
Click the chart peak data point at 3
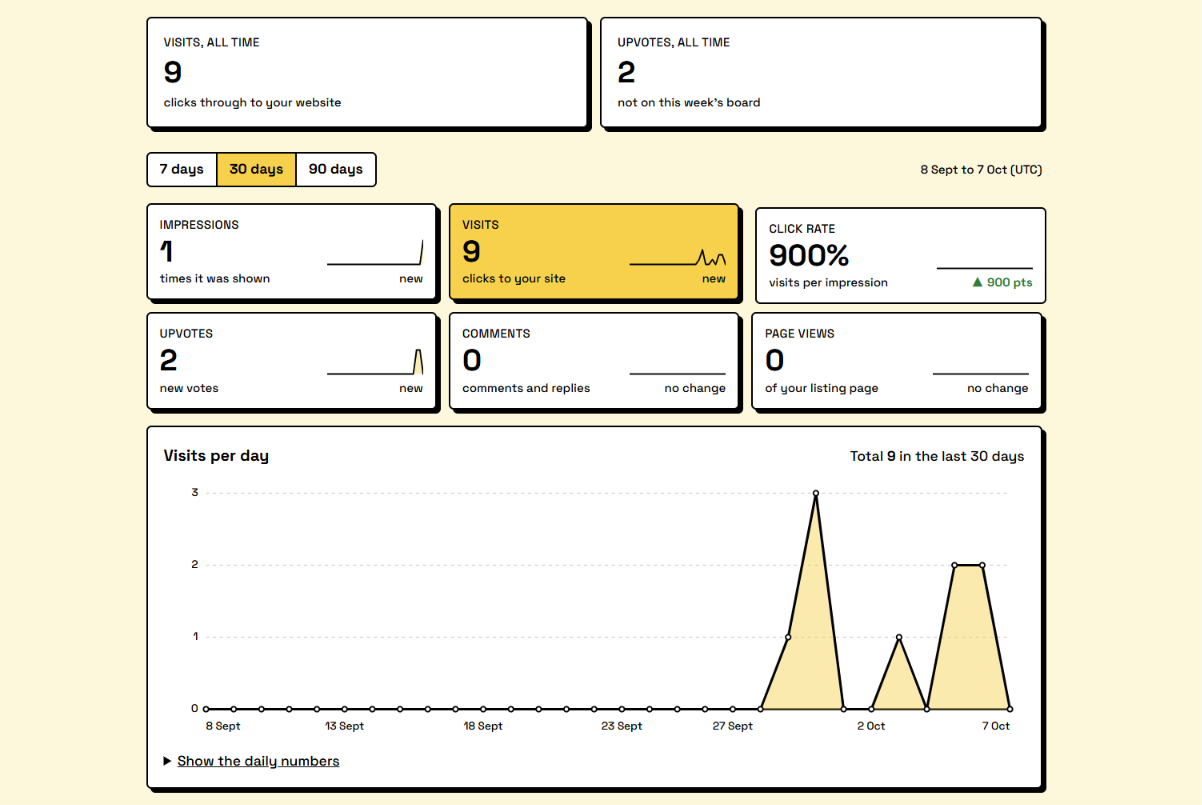(816, 493)
